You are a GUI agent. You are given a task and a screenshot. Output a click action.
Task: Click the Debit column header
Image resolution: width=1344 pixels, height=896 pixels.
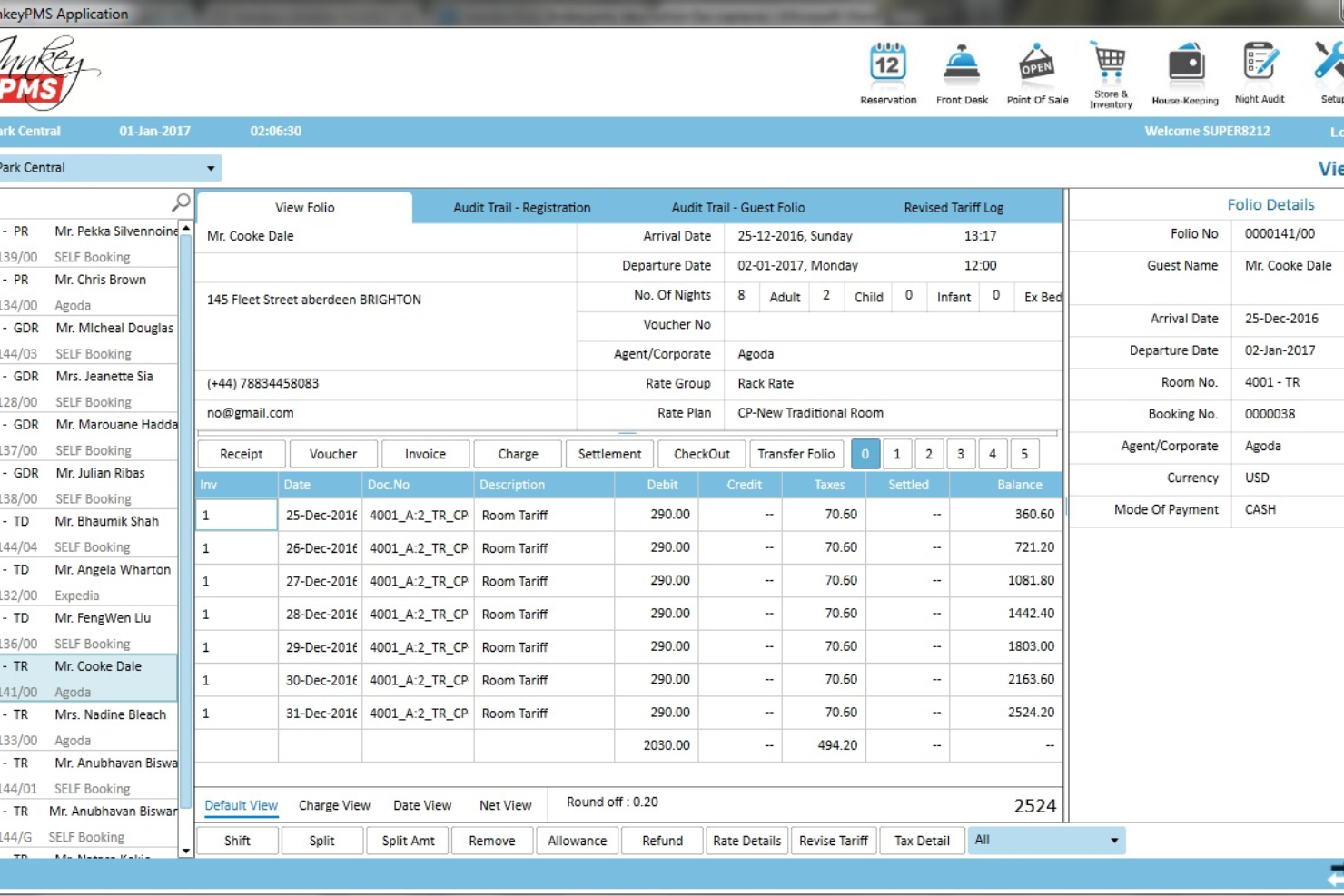pyautogui.click(x=657, y=485)
